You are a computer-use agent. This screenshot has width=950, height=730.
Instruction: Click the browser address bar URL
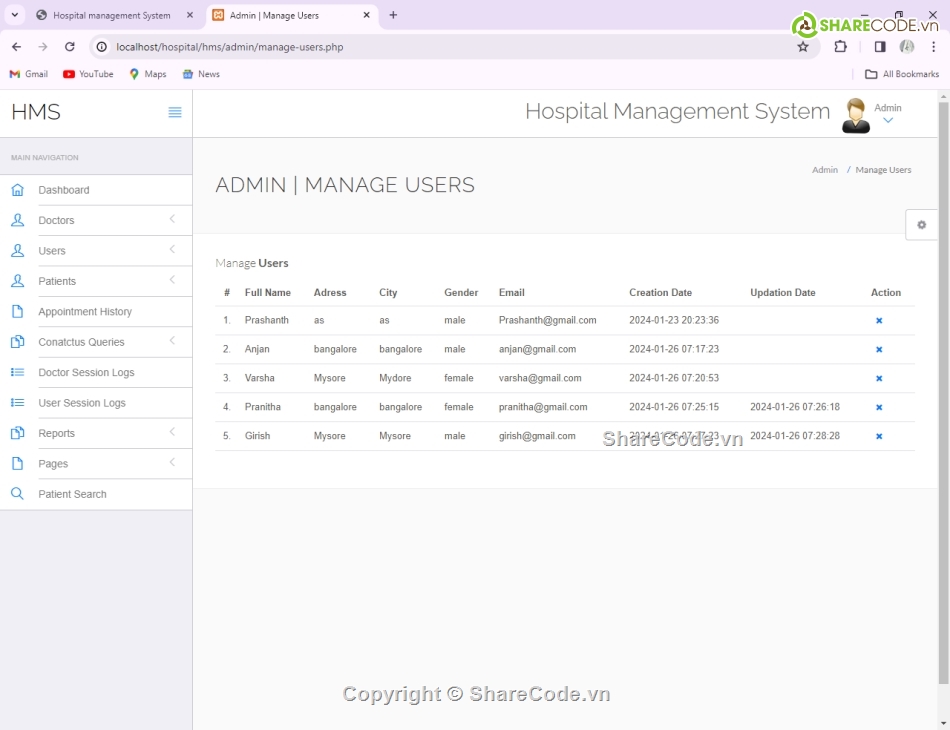click(230, 47)
